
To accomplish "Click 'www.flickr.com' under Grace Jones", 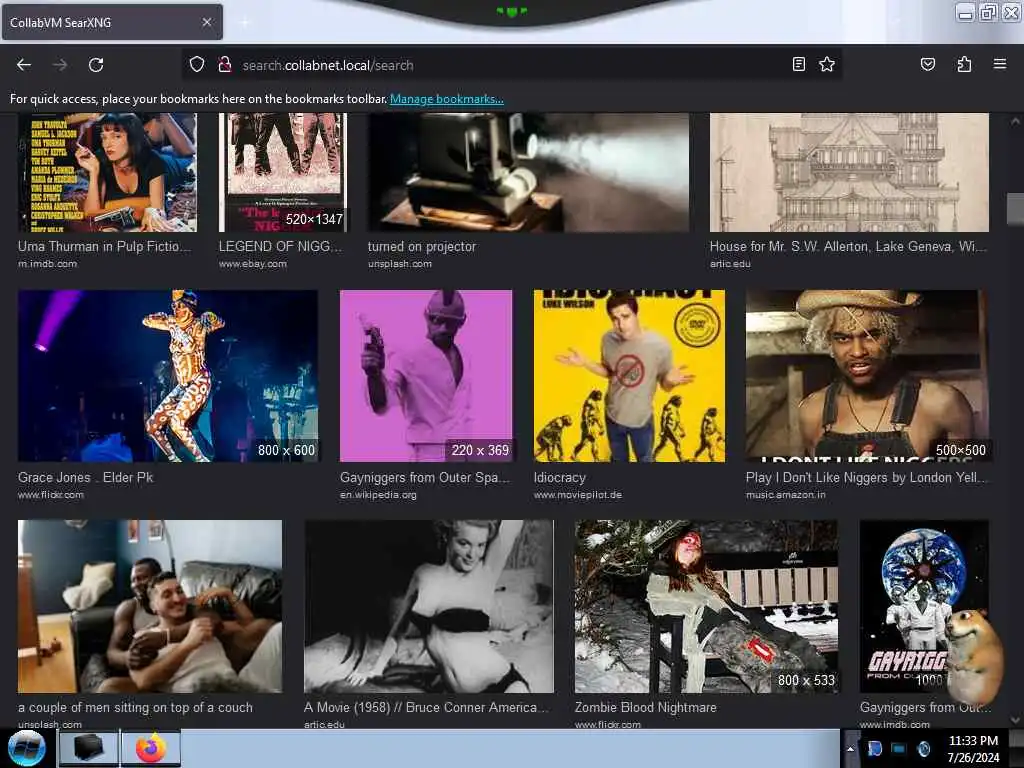I will pyautogui.click(x=51, y=495).
